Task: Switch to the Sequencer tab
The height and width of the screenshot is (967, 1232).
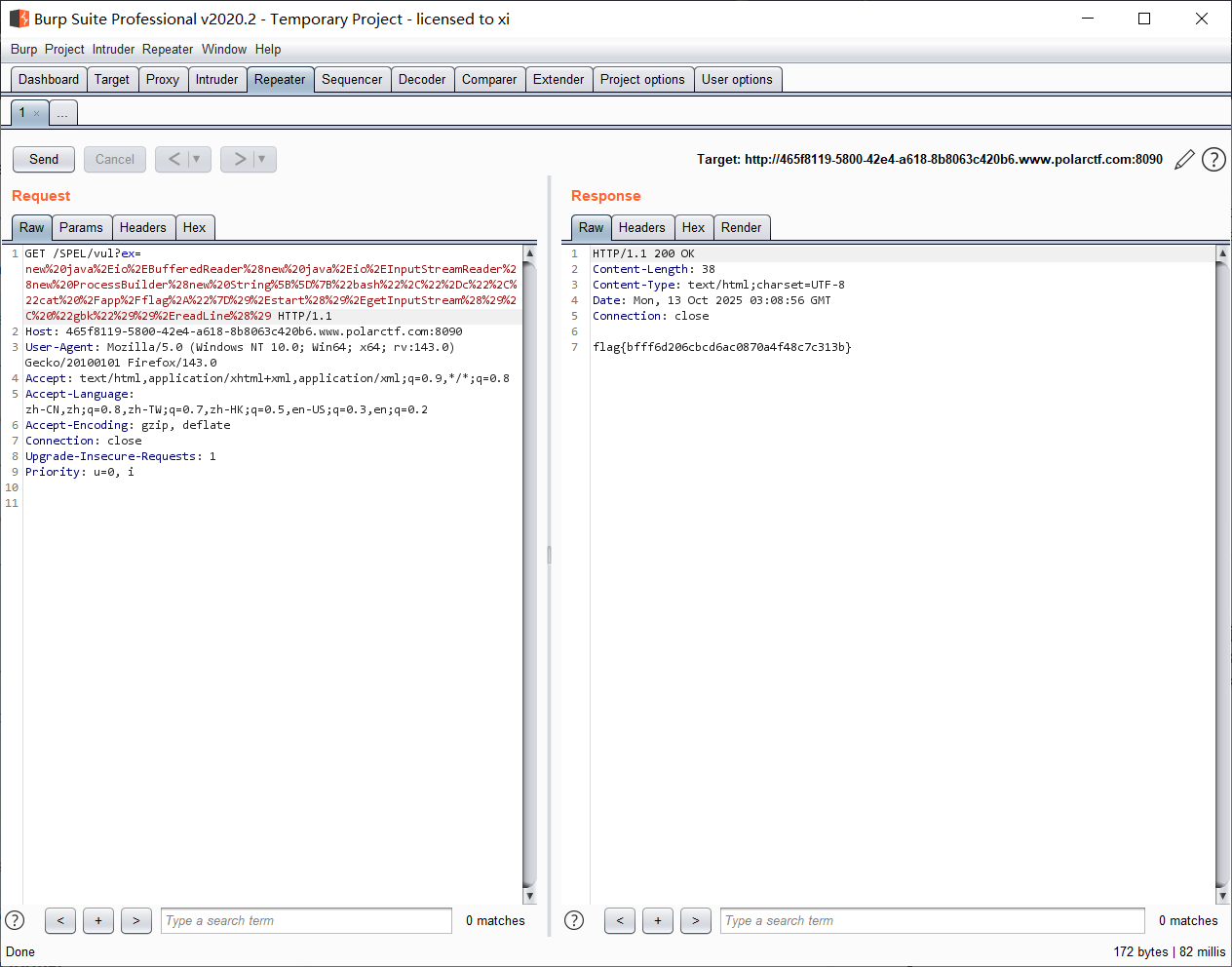Action: [x=352, y=80]
